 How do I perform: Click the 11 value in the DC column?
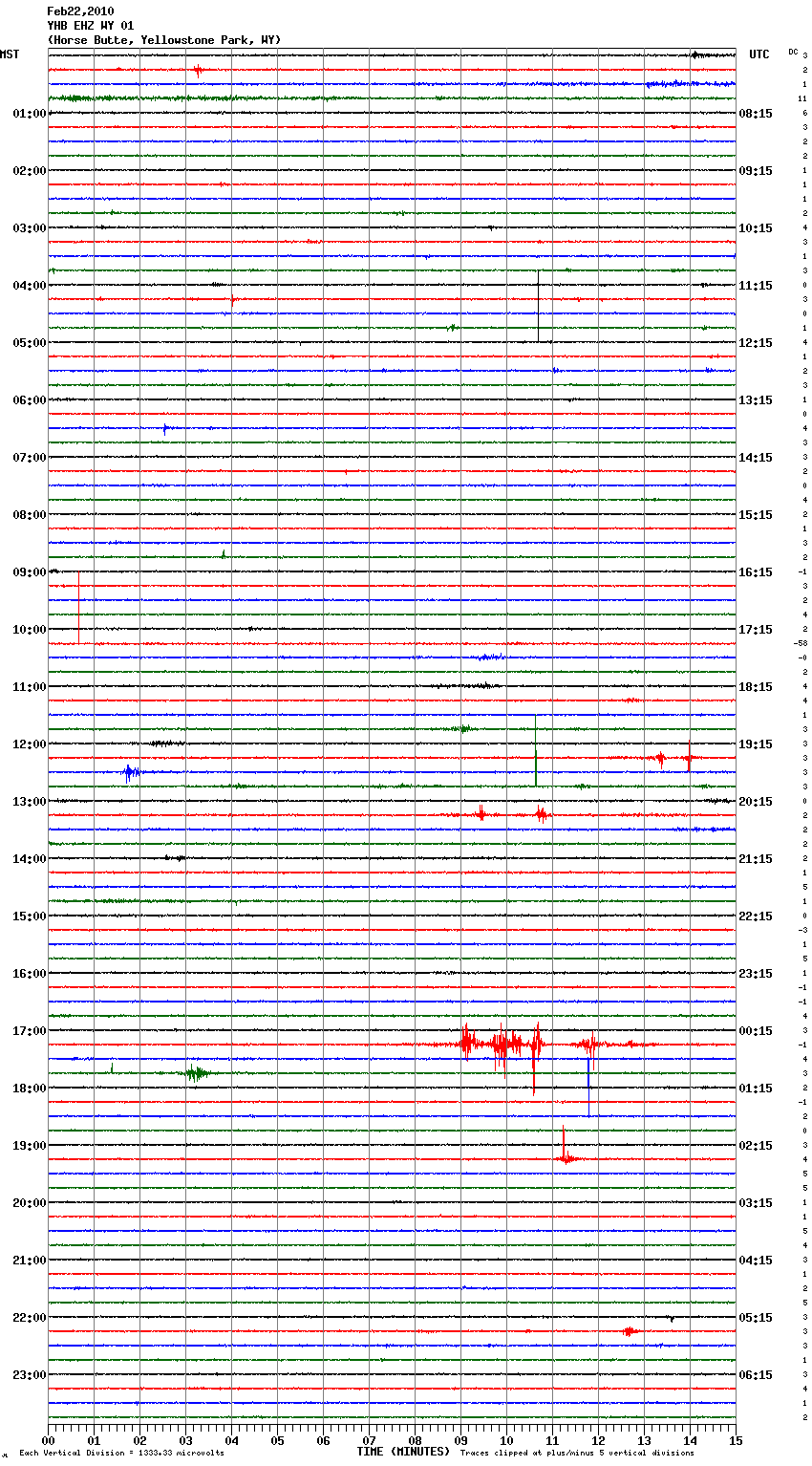802,99
